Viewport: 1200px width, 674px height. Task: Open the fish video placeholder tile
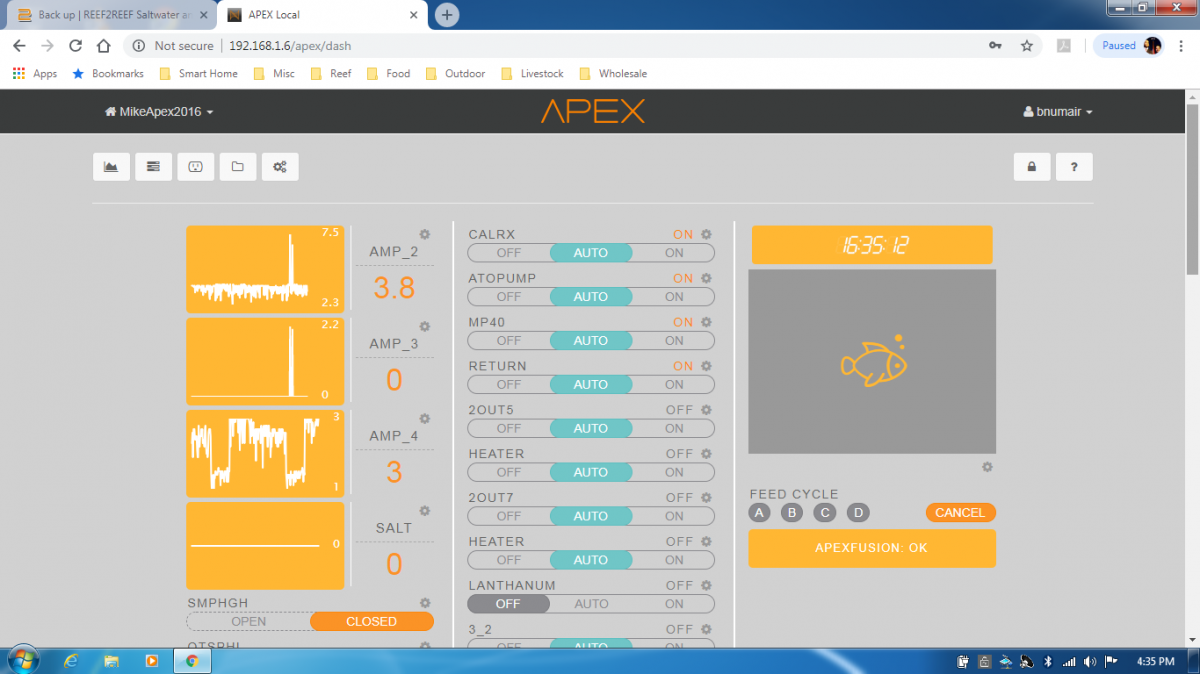pos(872,361)
